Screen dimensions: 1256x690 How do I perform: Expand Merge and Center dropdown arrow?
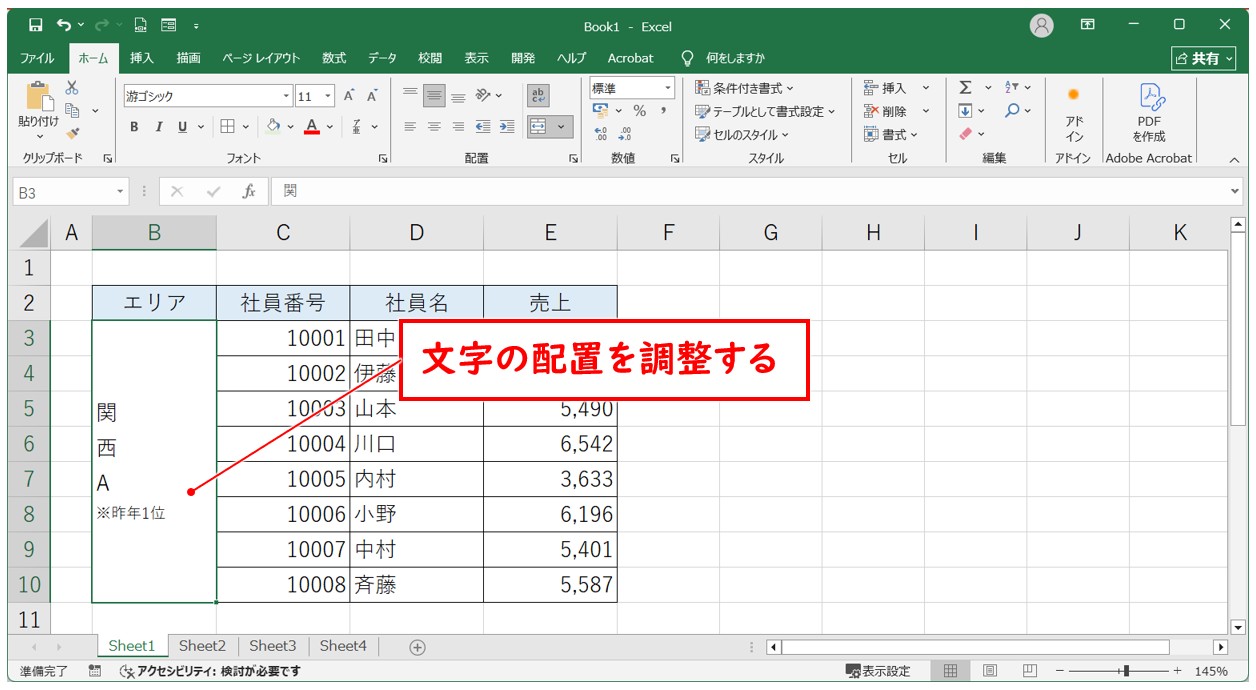click(x=562, y=127)
